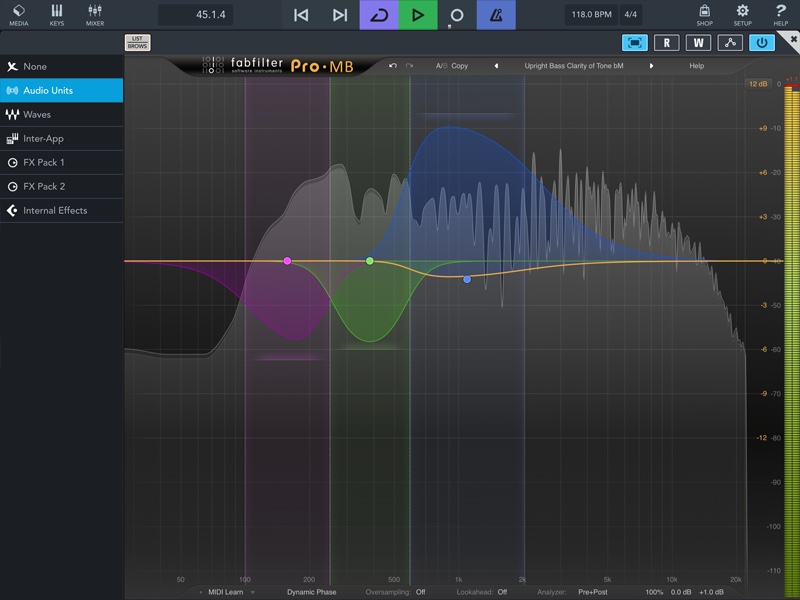Open the Pro-MB Help menu

[696, 66]
